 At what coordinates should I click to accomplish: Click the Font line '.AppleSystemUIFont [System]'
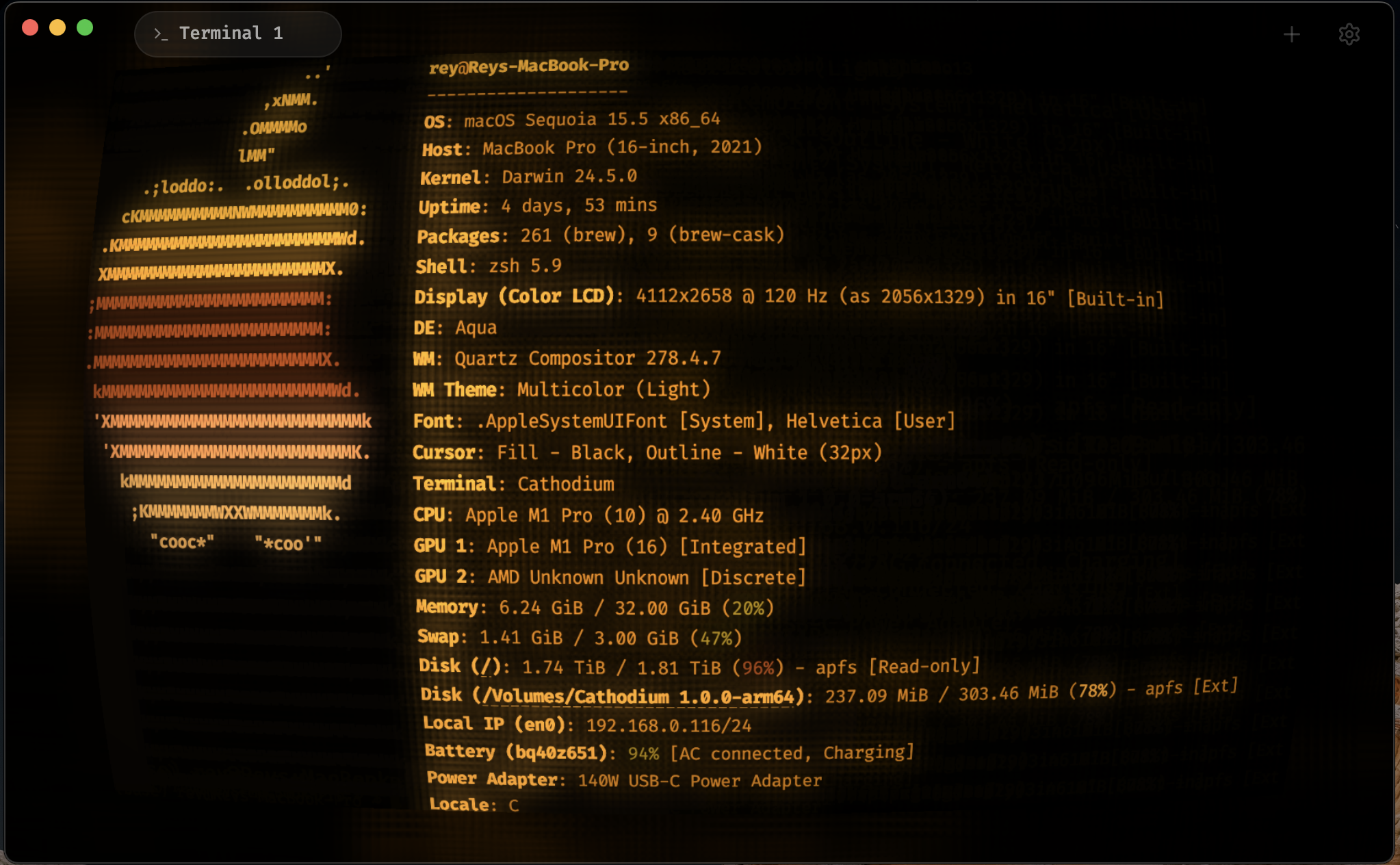click(625, 422)
